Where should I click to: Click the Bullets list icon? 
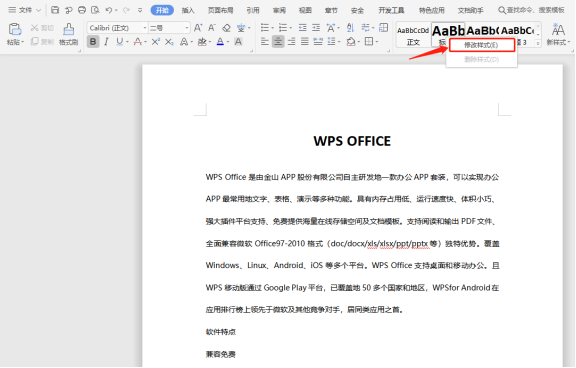[x=264, y=28]
